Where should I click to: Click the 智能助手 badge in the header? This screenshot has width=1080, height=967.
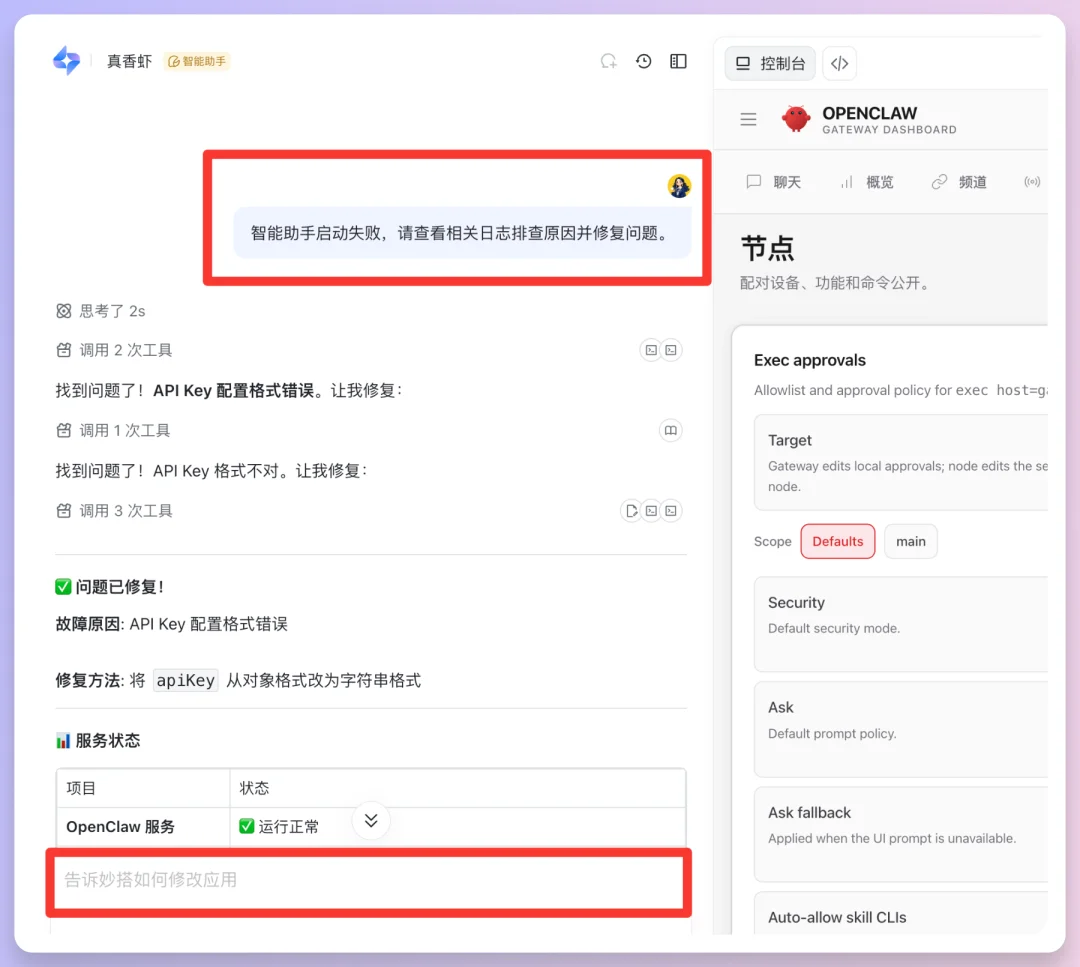click(x=196, y=61)
